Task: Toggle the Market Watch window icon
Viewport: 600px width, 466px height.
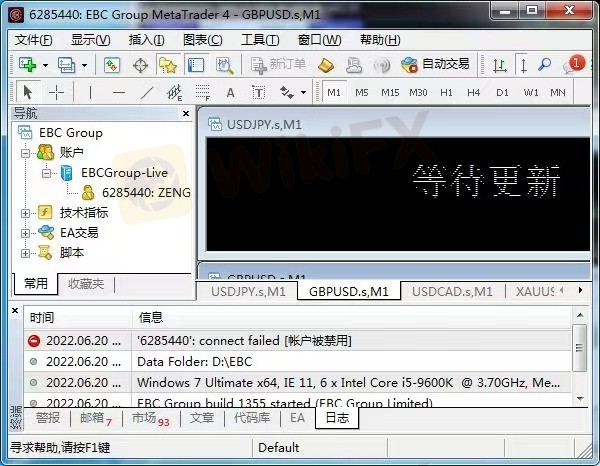Action: click(112, 65)
